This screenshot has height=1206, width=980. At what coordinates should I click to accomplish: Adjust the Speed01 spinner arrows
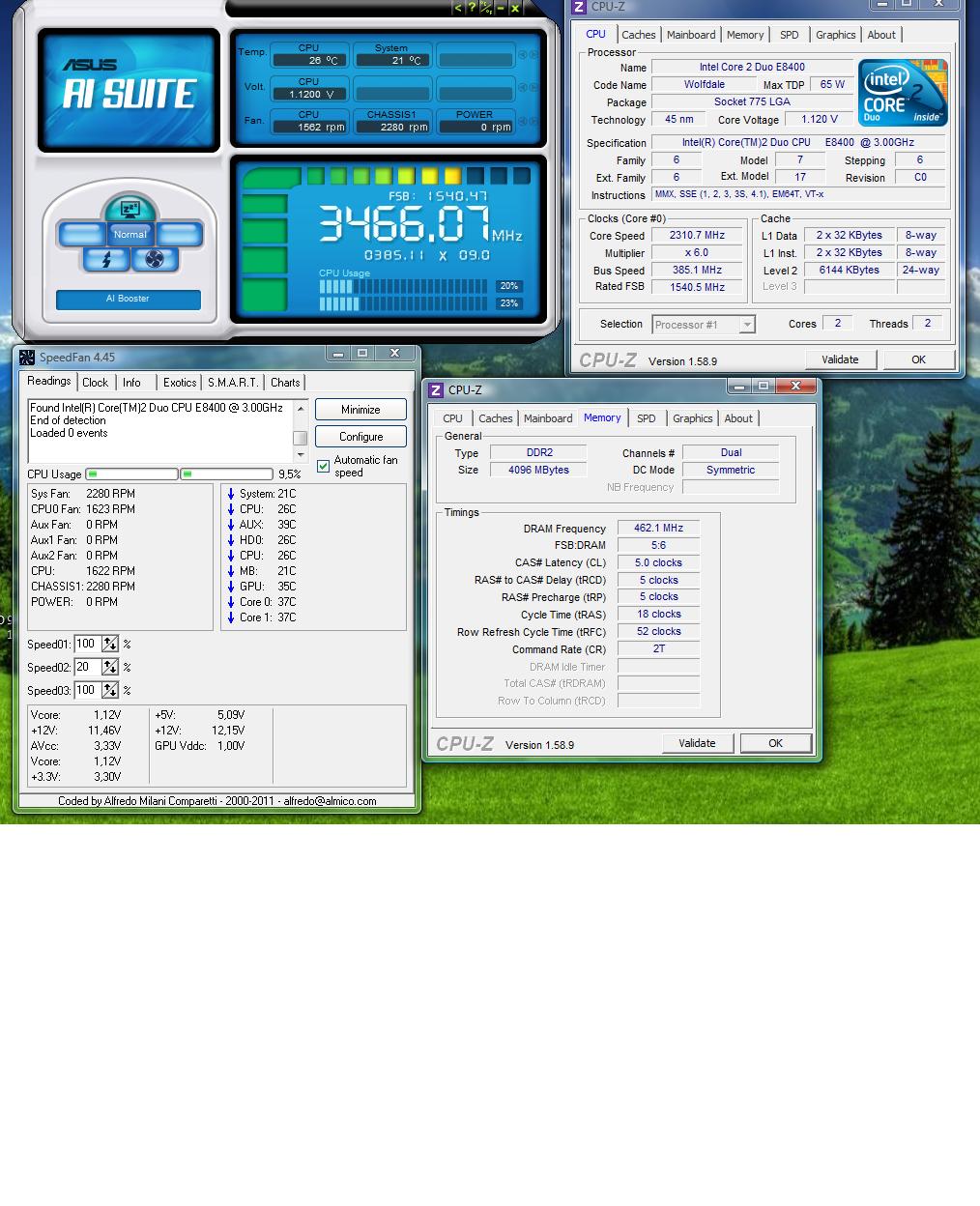click(110, 644)
